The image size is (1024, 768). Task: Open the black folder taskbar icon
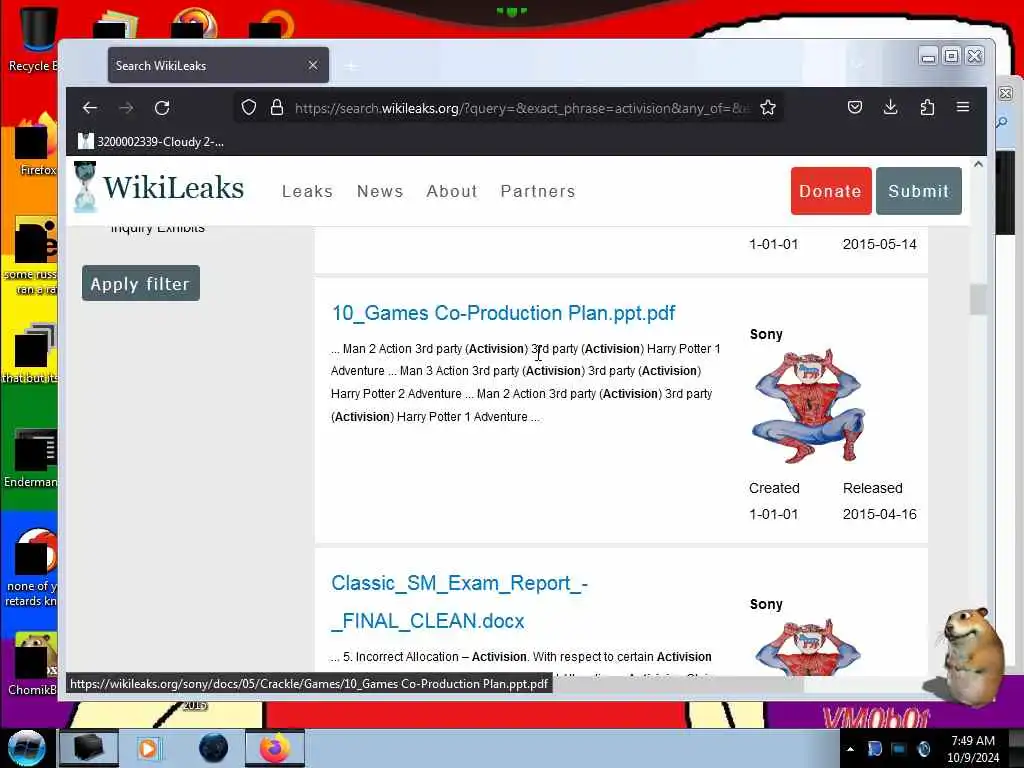pyautogui.click(x=88, y=748)
